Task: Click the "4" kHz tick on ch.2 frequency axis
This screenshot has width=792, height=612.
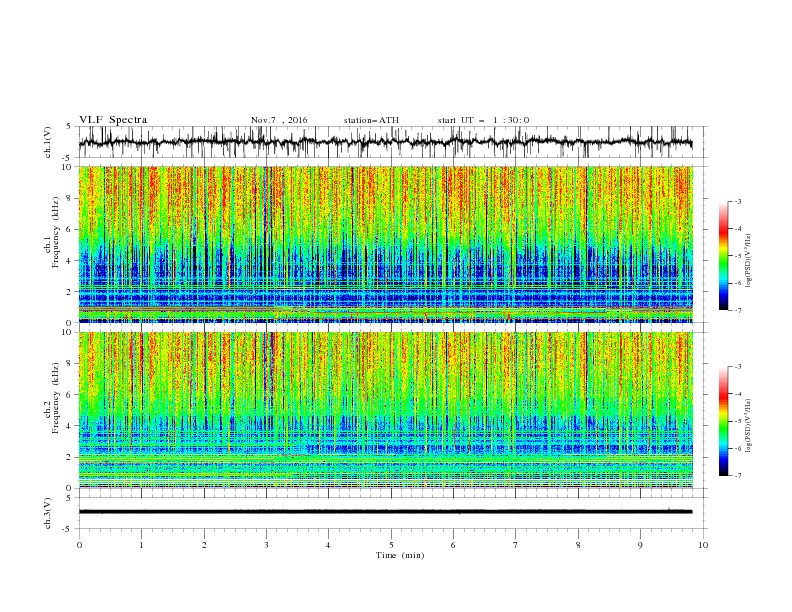Action: tap(70, 426)
